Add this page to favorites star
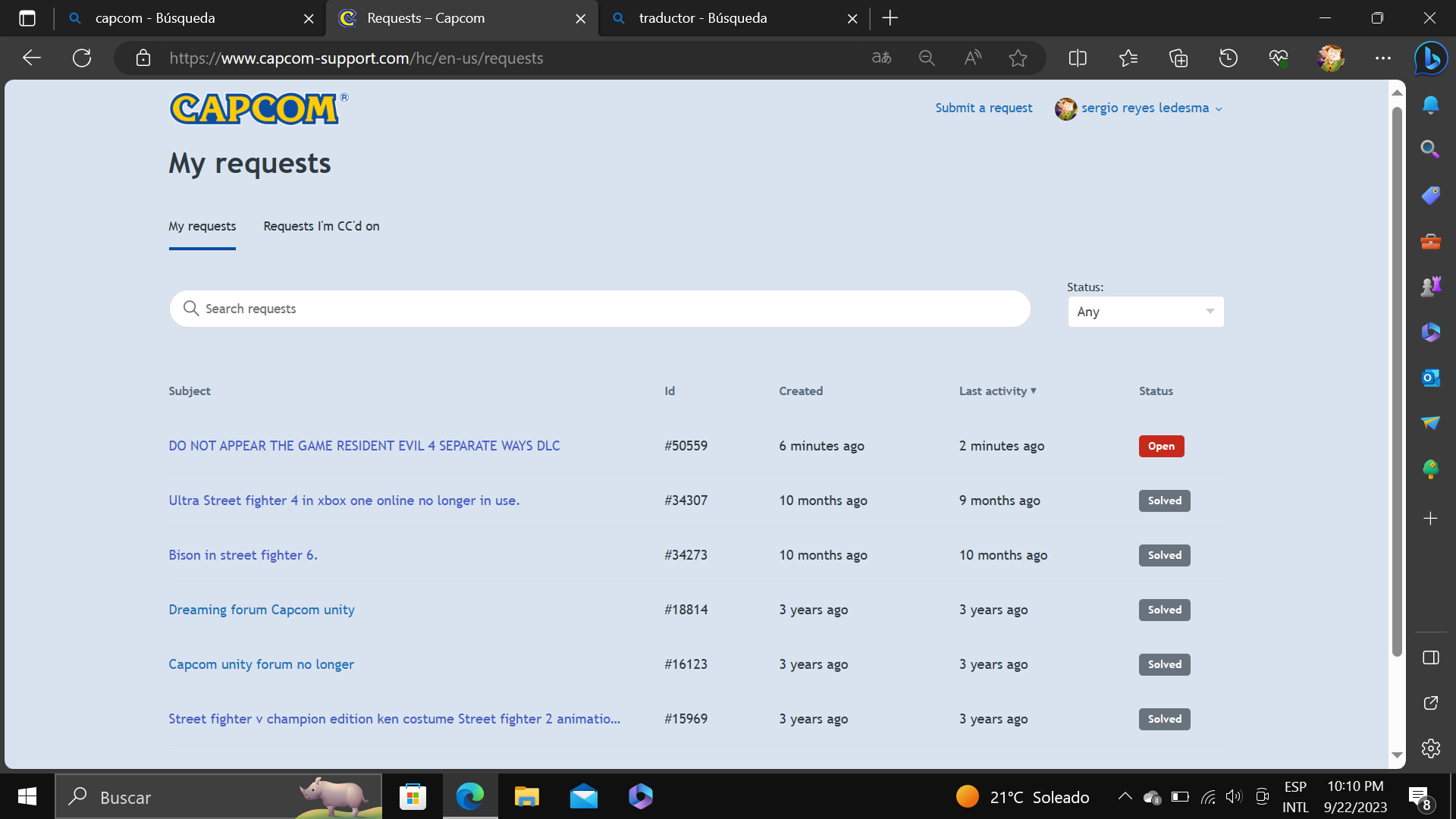Screen dimensions: 1456x819 pos(1018,58)
